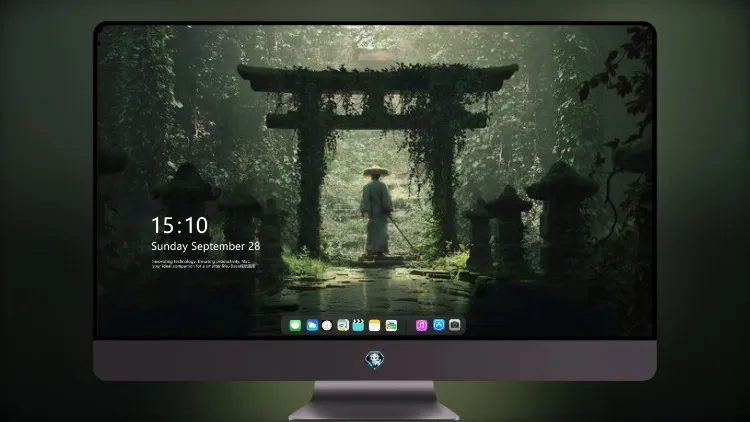
Task: Launch the Weather app from the dock
Action: pyautogui.click(x=312, y=325)
